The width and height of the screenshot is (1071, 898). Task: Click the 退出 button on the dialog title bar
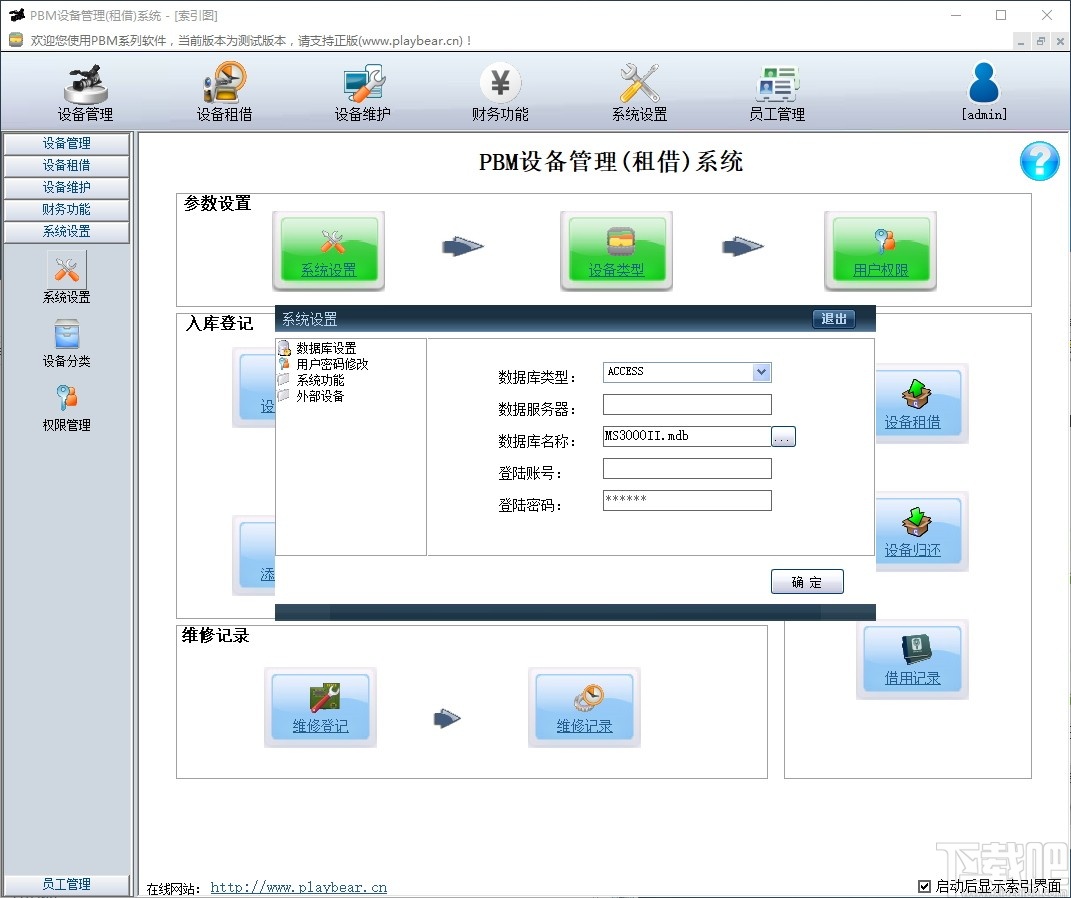click(x=833, y=318)
